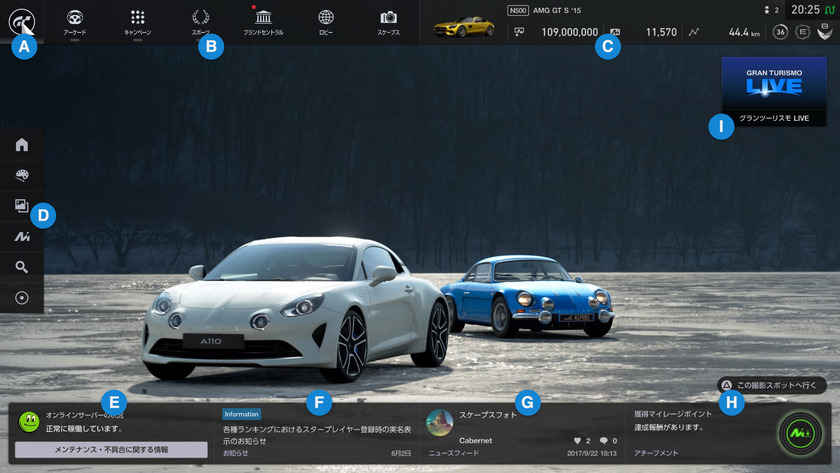
Task: Open the Livery Editor paint palette
Action: pos(21,175)
